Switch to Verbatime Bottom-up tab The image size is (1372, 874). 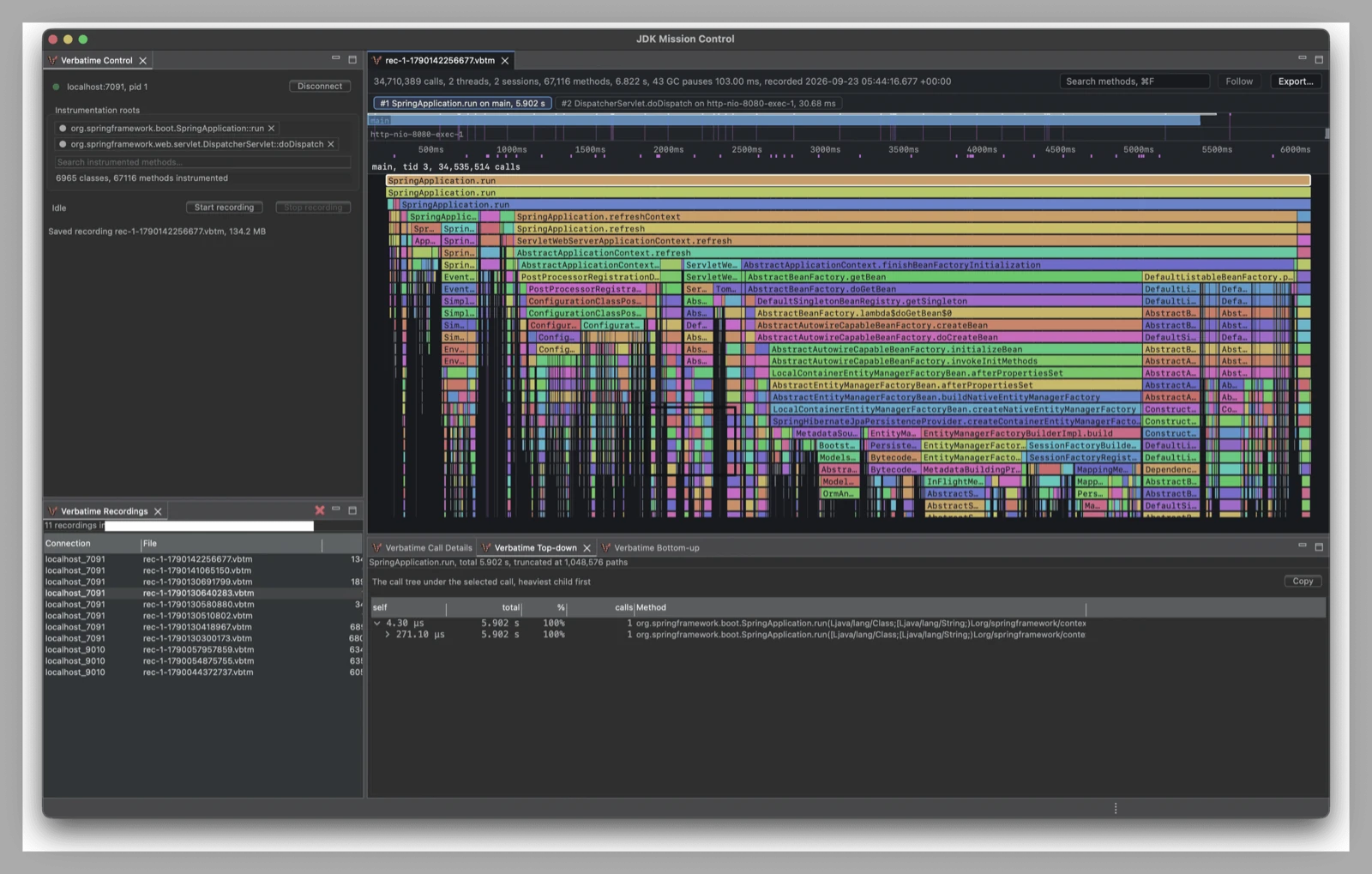650,548
